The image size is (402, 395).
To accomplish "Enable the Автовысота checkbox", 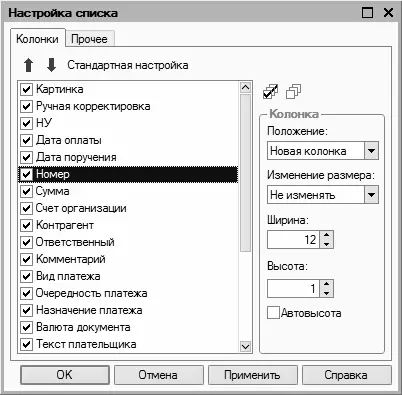I will pos(273,313).
